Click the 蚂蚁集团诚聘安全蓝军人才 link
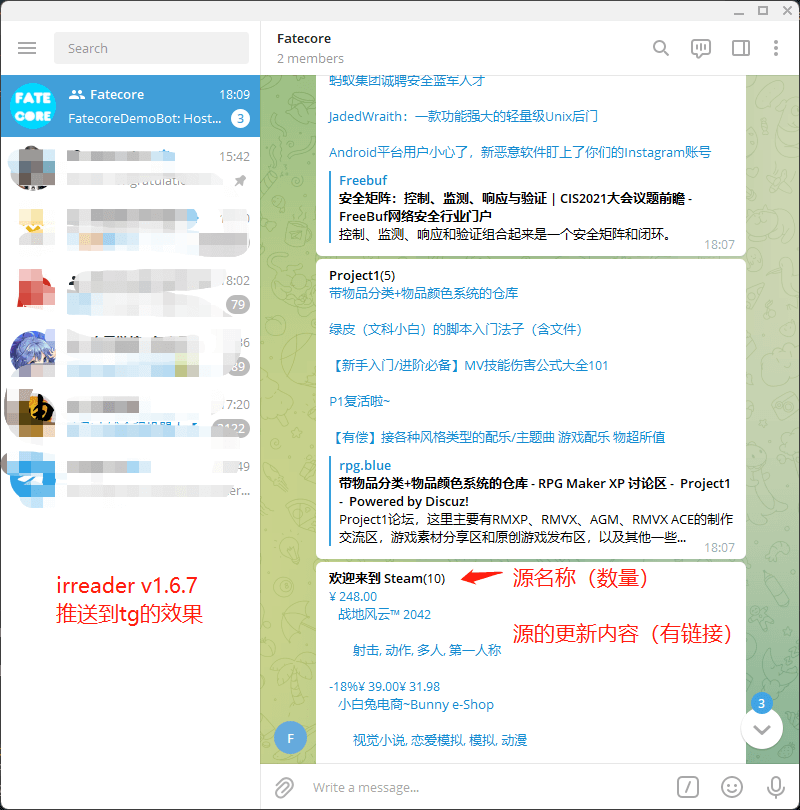 pos(407,81)
